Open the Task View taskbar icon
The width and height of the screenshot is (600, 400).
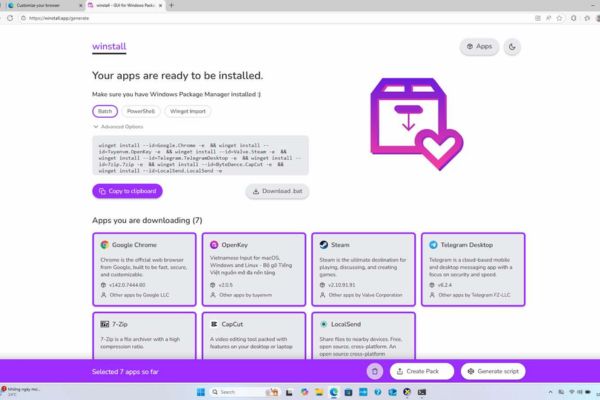(x=289, y=392)
